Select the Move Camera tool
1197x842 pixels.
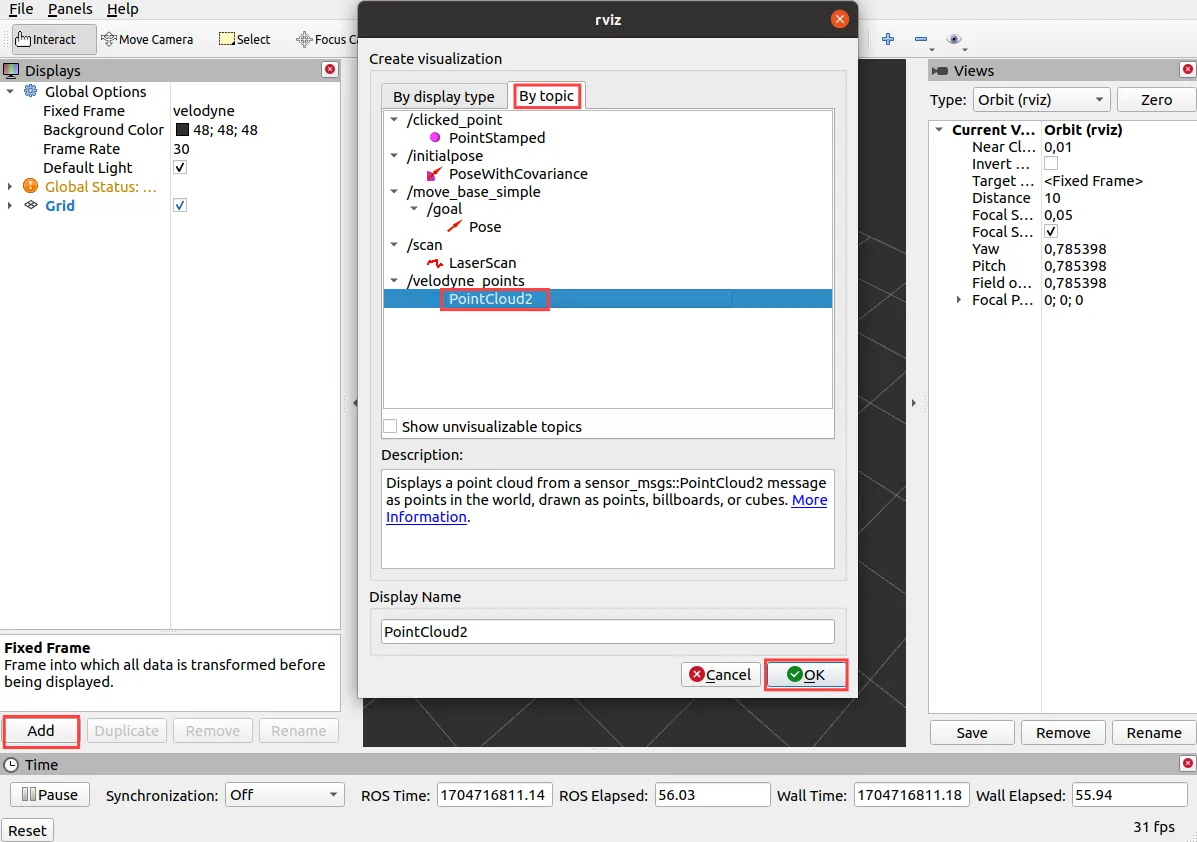coord(147,39)
